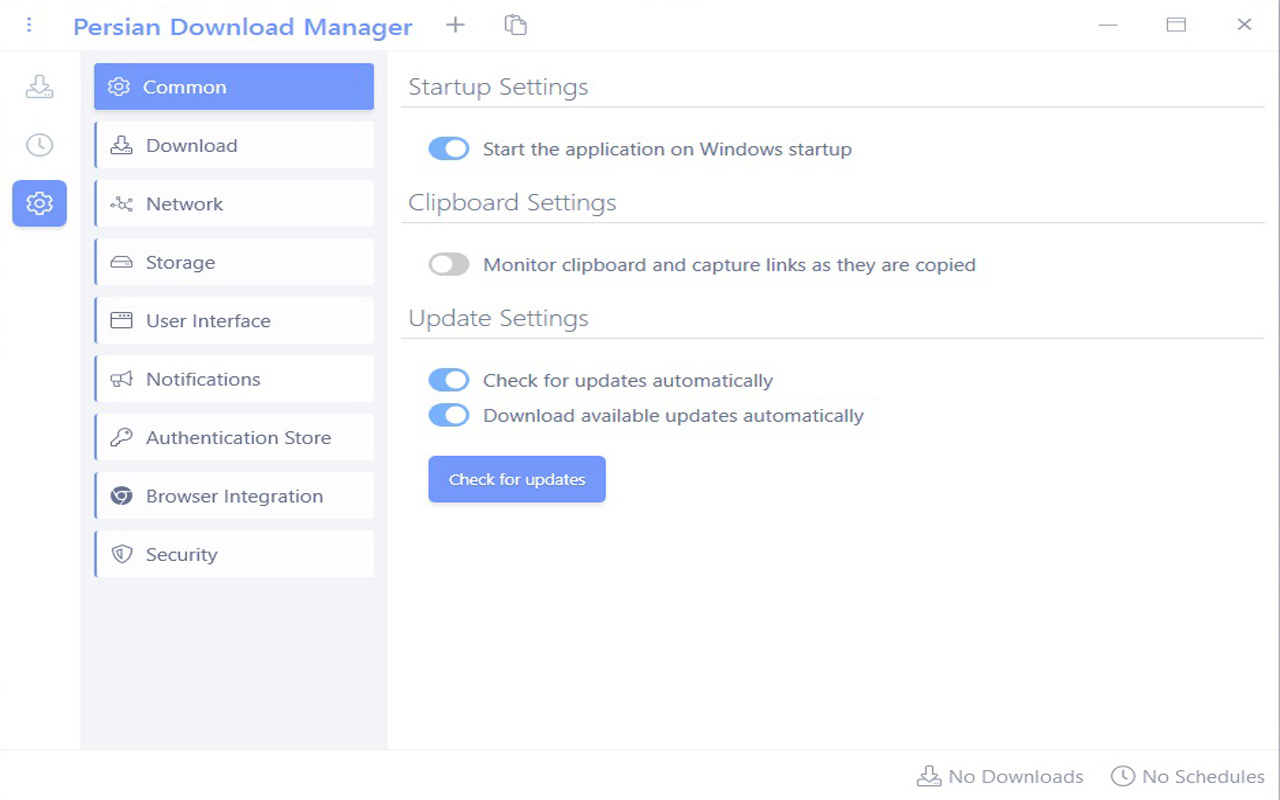Screen dimensions: 1280x800
Task: Click the Notifications megaphone icon
Action: tap(121, 379)
